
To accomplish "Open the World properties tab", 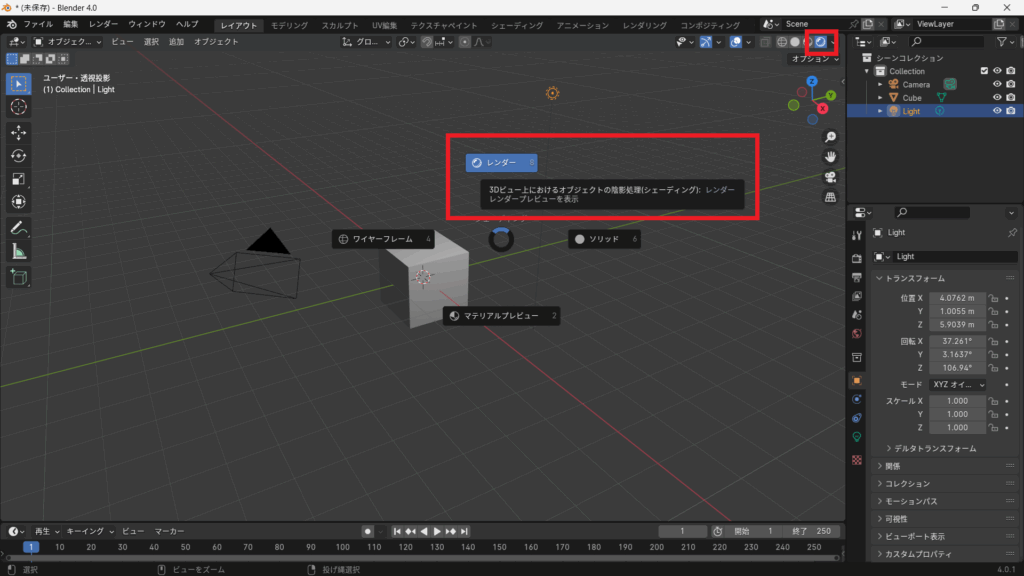I will (x=857, y=334).
